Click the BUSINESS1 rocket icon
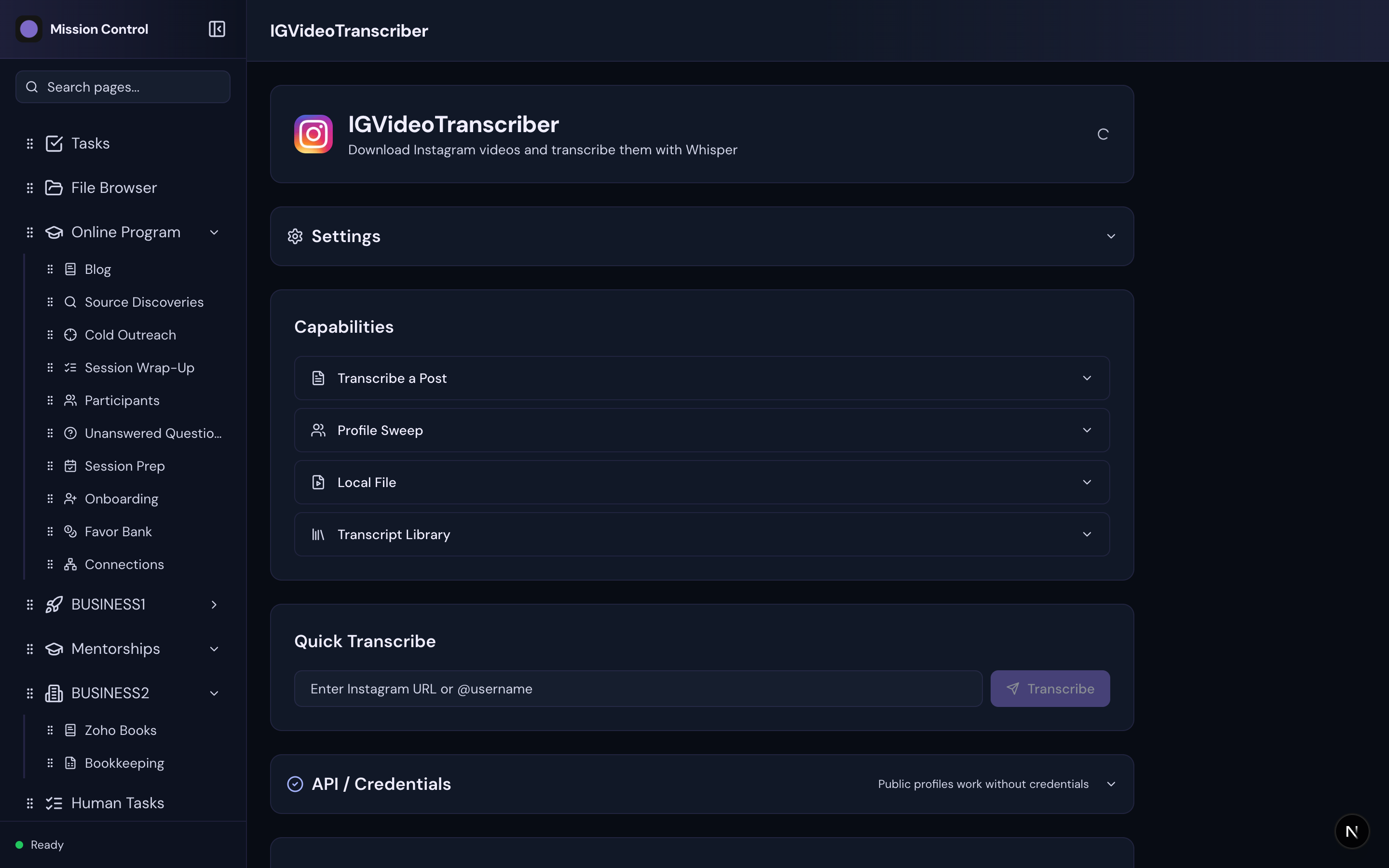Image resolution: width=1389 pixels, height=868 pixels. 54,604
